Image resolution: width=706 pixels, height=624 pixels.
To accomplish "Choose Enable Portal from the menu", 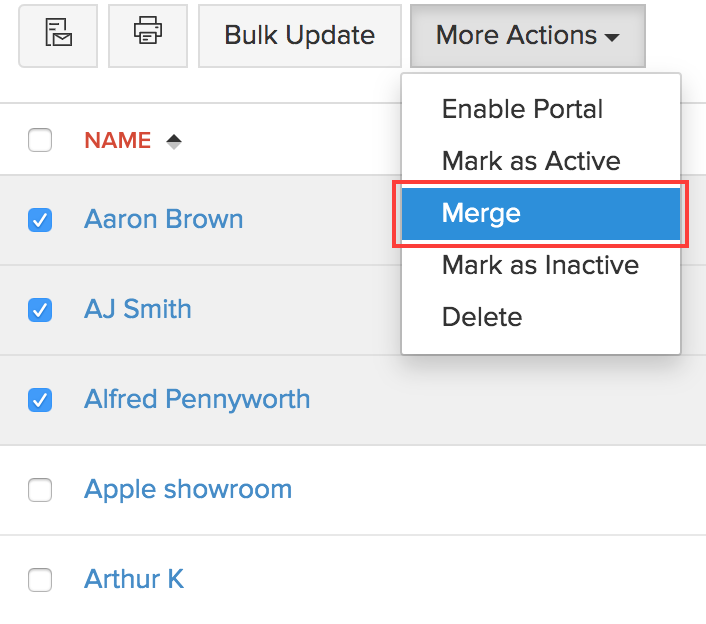I will (x=522, y=109).
